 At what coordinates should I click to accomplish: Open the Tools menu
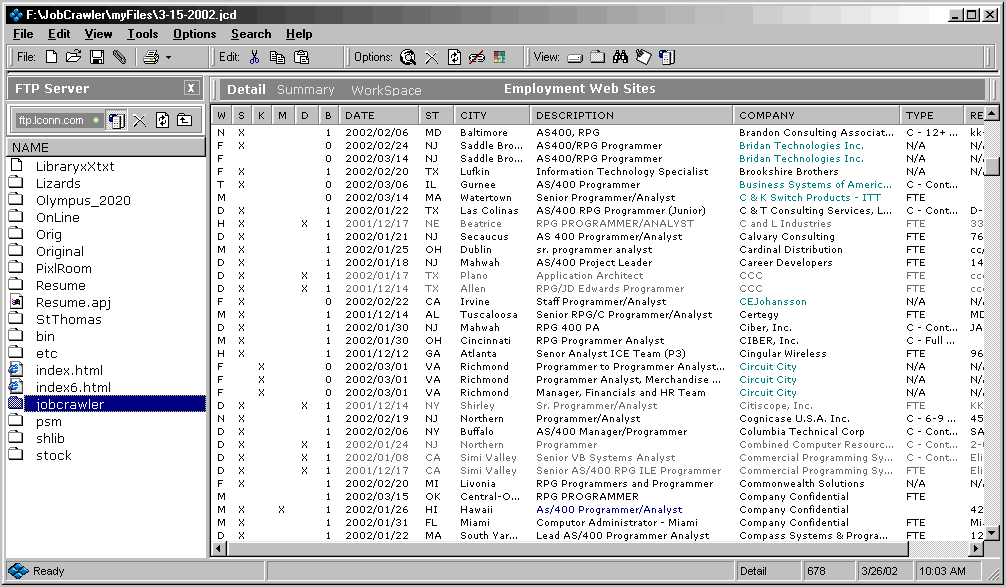tap(142, 34)
